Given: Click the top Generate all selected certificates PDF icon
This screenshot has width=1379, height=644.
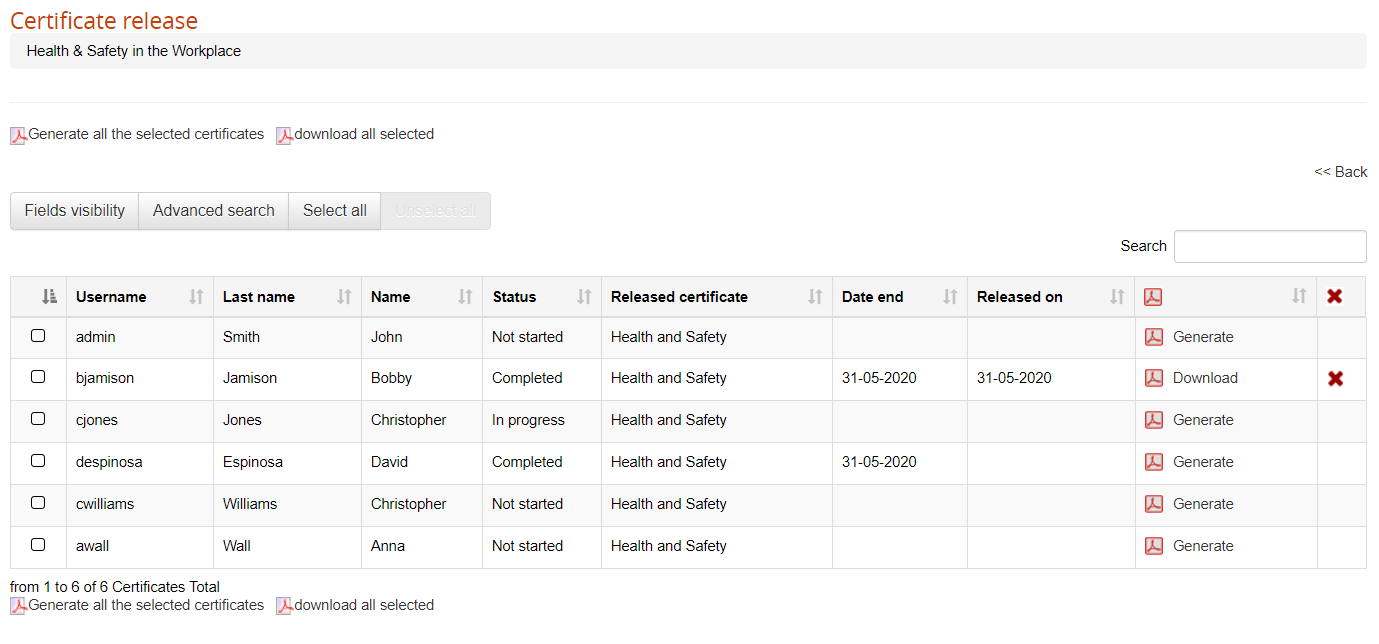Looking at the screenshot, I should coord(17,134).
